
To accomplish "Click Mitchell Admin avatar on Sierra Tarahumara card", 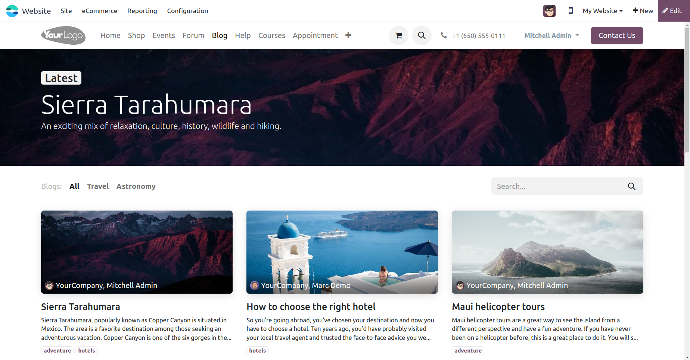I will pyautogui.click(x=49, y=286).
